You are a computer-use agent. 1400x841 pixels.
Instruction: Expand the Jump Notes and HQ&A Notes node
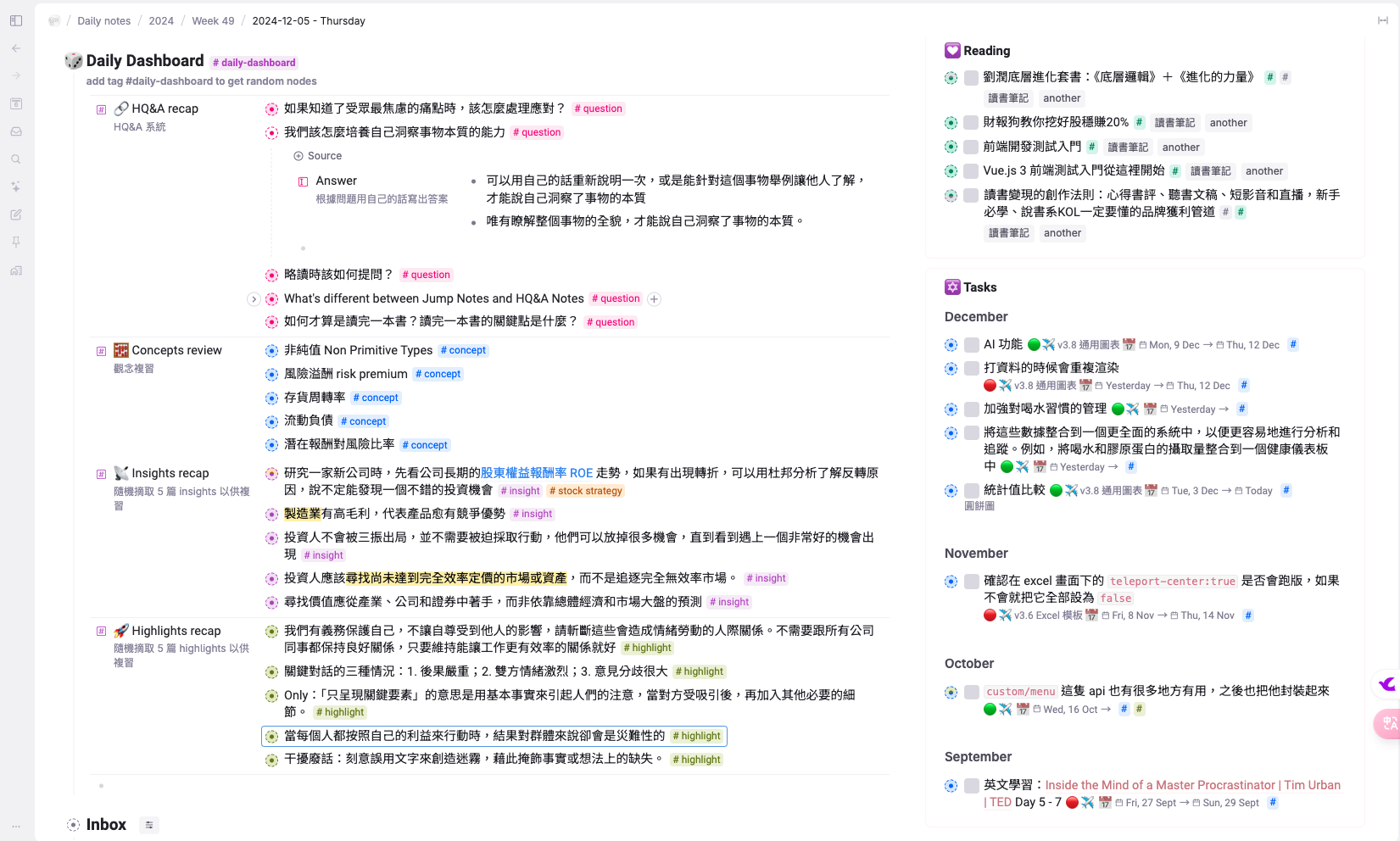point(254,298)
